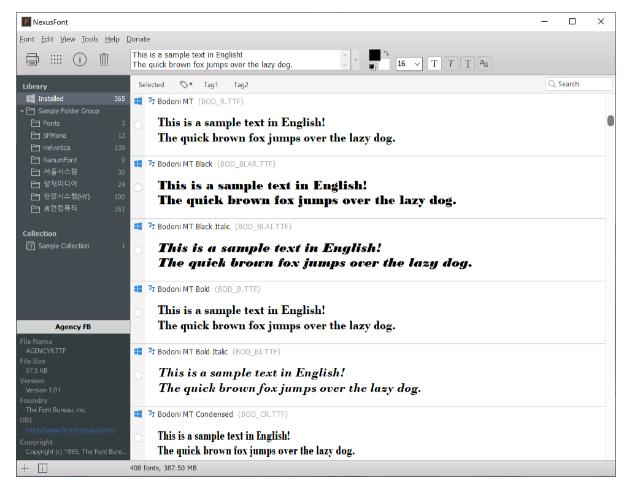Screen dimensions: 628x490
Task: Select NanumFont folder
Action: tap(73, 160)
